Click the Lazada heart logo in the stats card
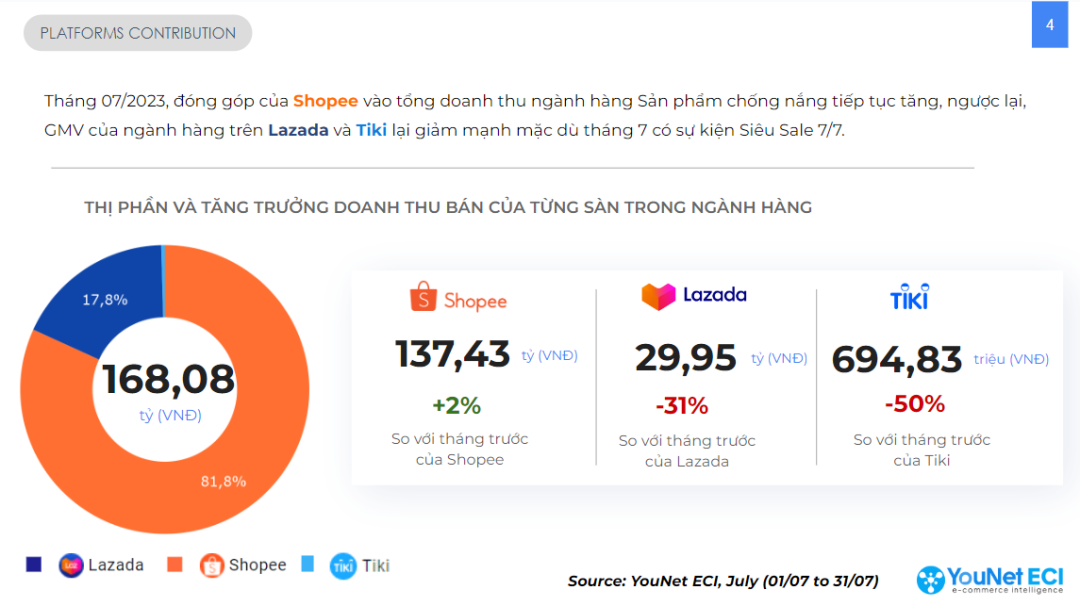This screenshot has width=1080, height=606. [x=658, y=296]
